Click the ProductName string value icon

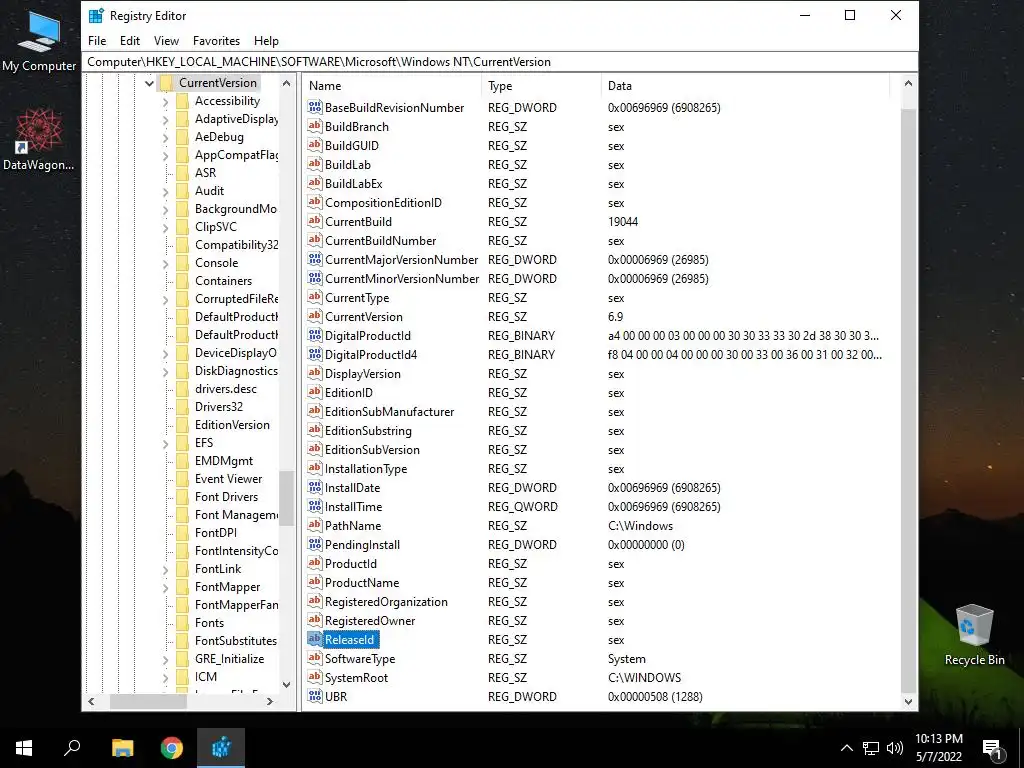pyautogui.click(x=315, y=583)
